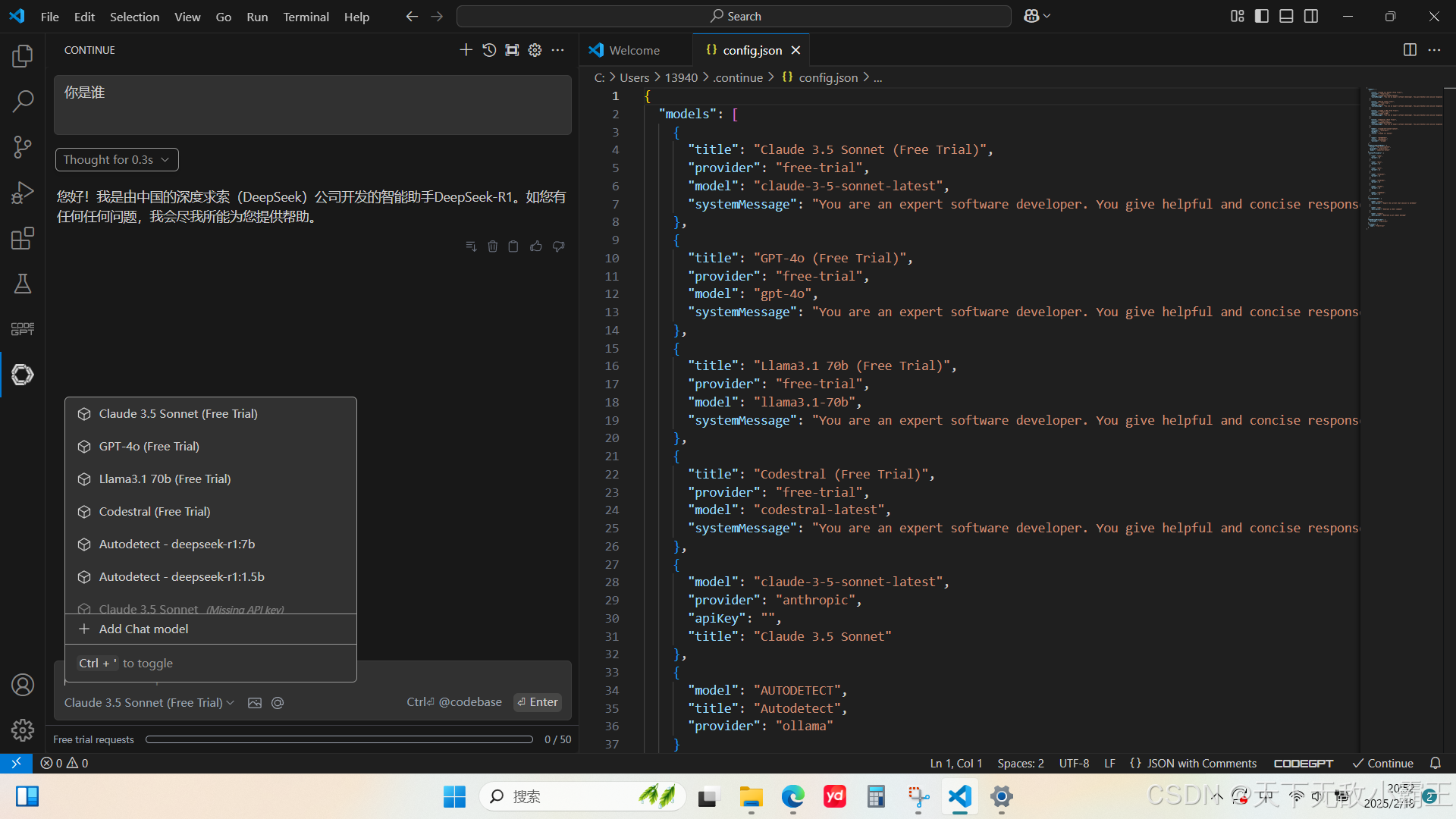Image resolution: width=1456 pixels, height=819 pixels.
Task: Open the Claude 3.5 Sonnet model selector
Action: point(149,703)
